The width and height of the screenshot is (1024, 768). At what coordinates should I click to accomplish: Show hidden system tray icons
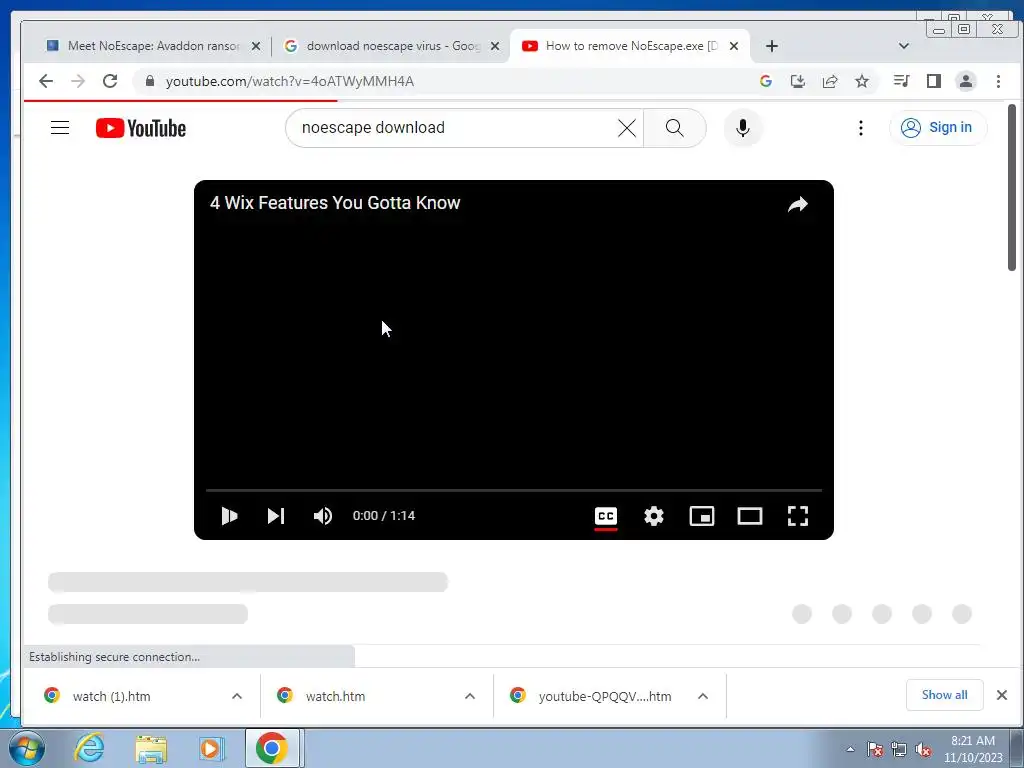pyautogui.click(x=850, y=749)
